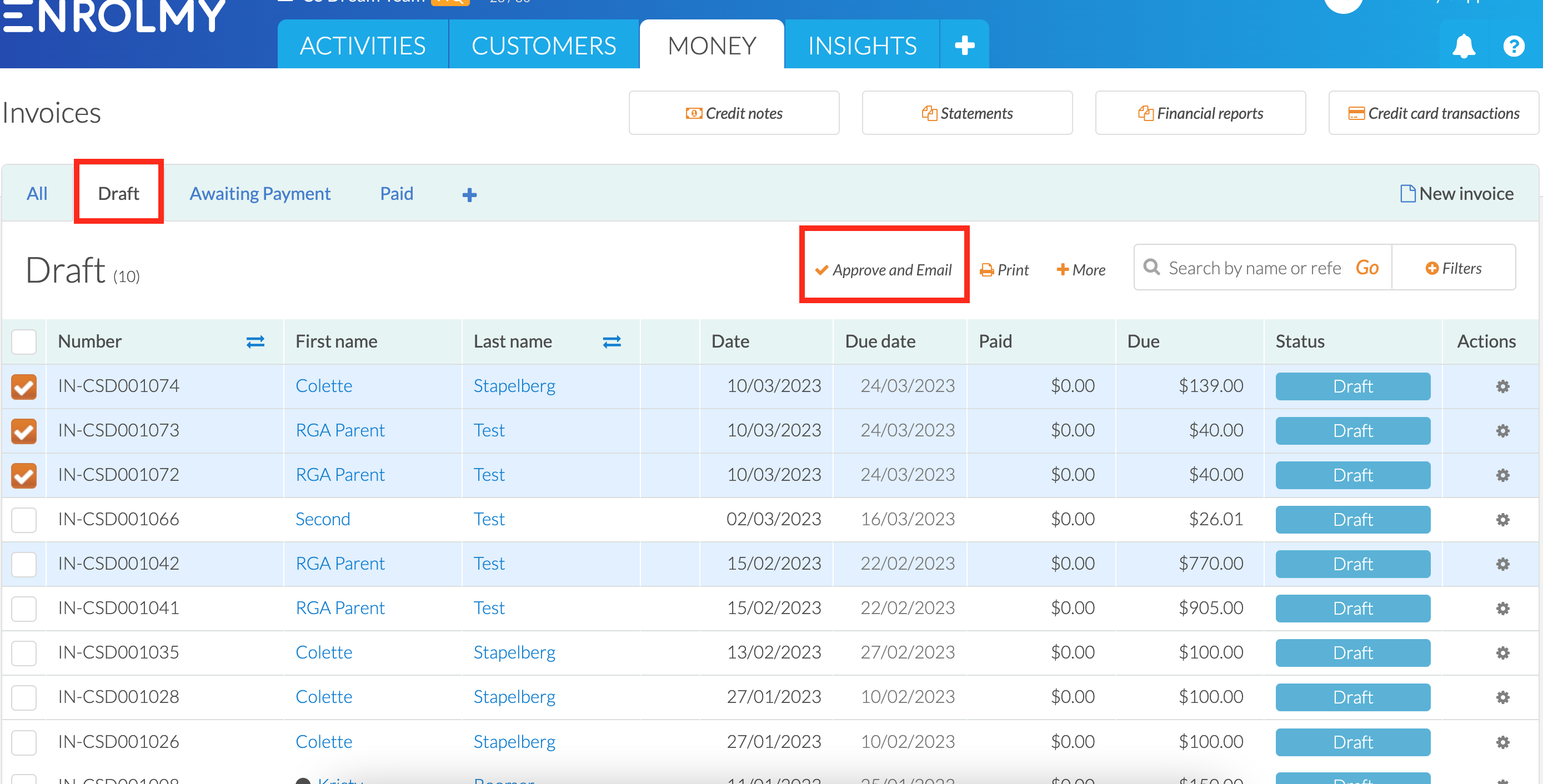Click the Last name column sort arrows

(612, 341)
